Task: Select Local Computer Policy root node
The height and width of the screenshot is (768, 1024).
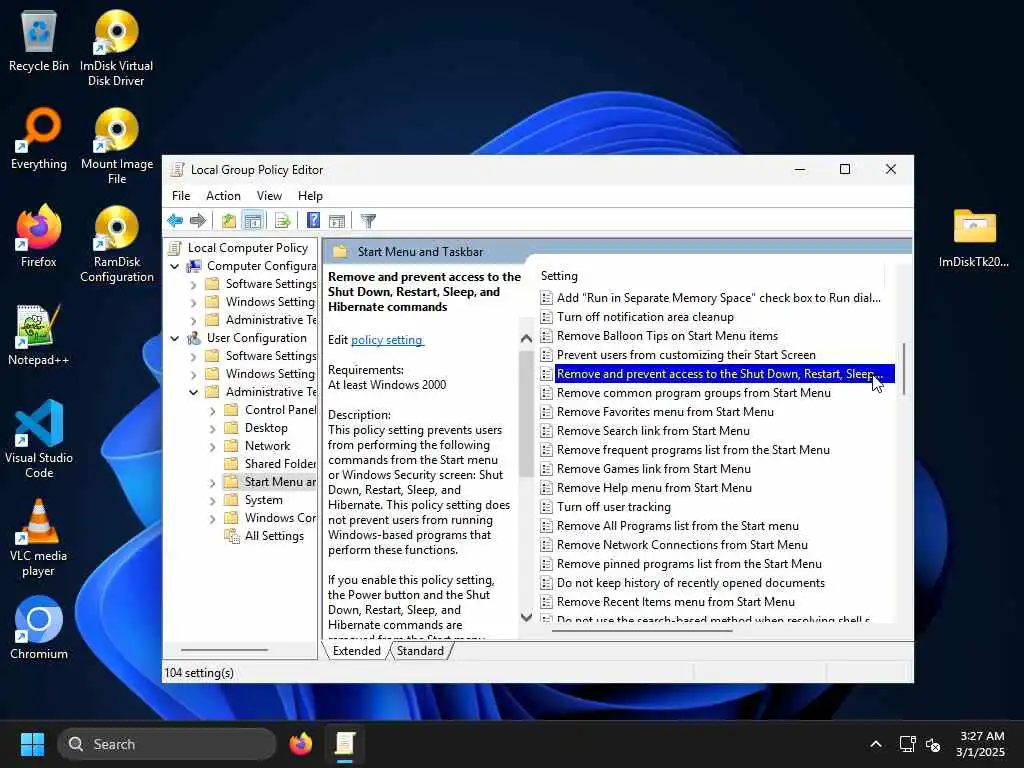Action: 238,248
